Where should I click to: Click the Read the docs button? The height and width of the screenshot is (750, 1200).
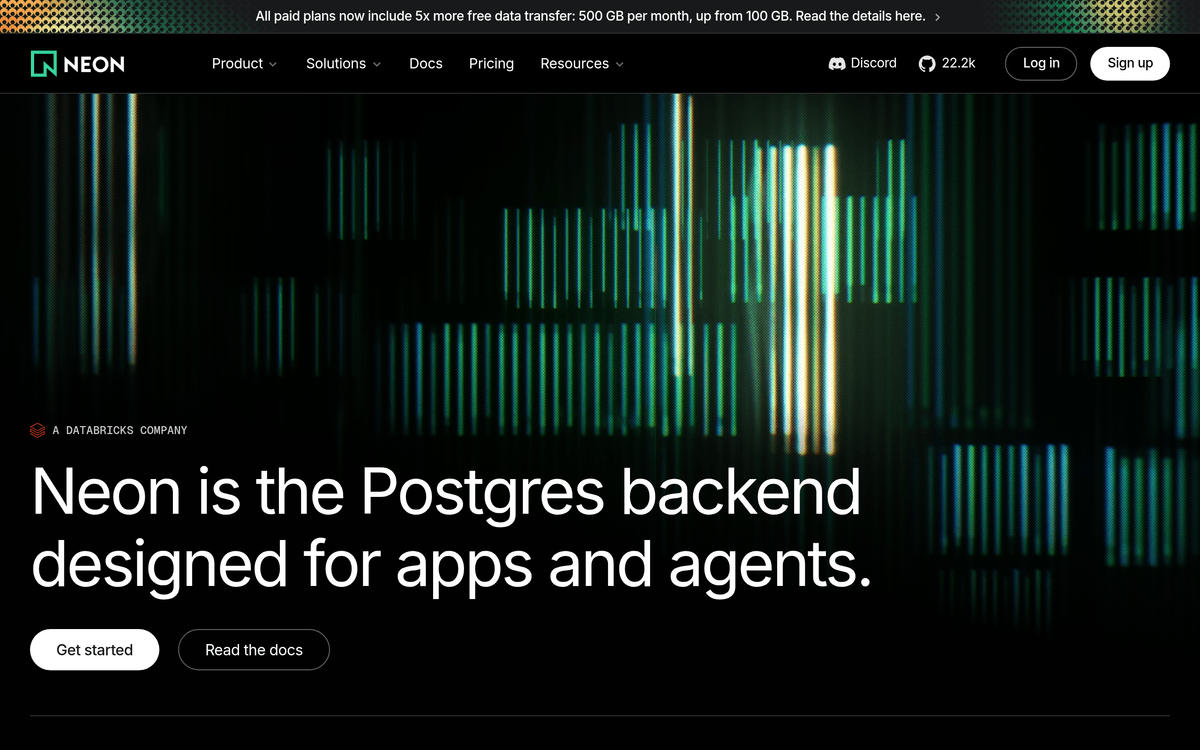pyautogui.click(x=254, y=650)
